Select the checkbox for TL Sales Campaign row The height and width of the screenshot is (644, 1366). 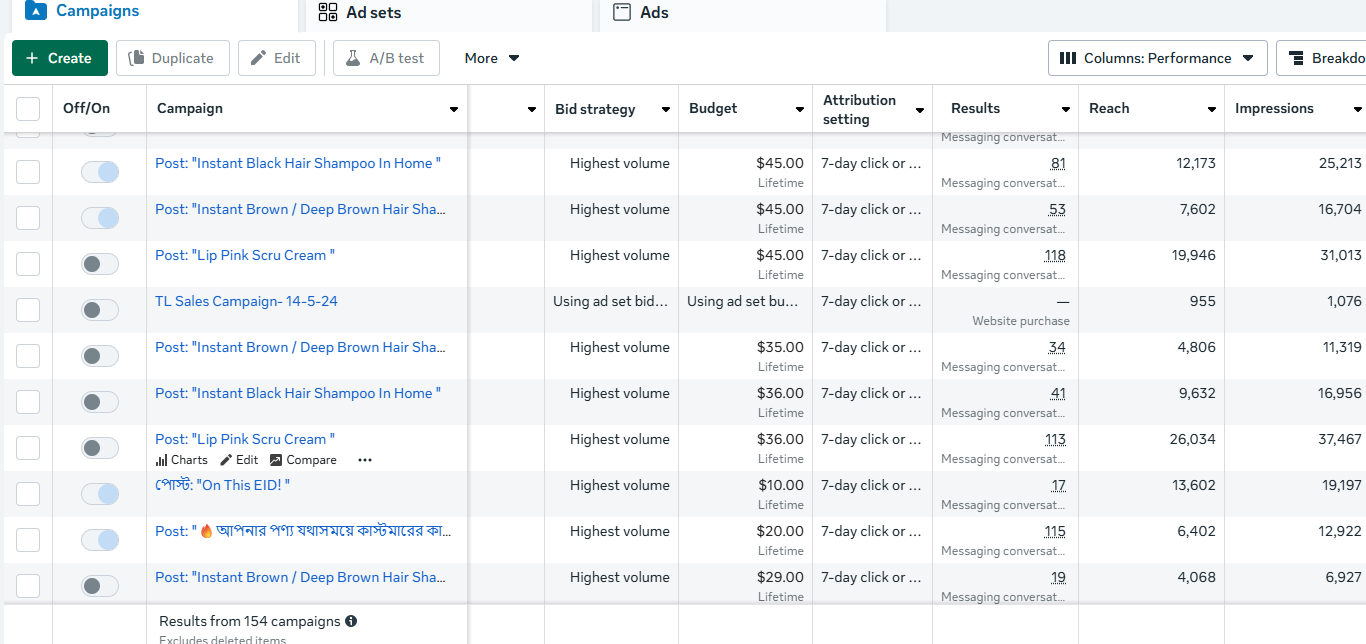[x=28, y=310]
